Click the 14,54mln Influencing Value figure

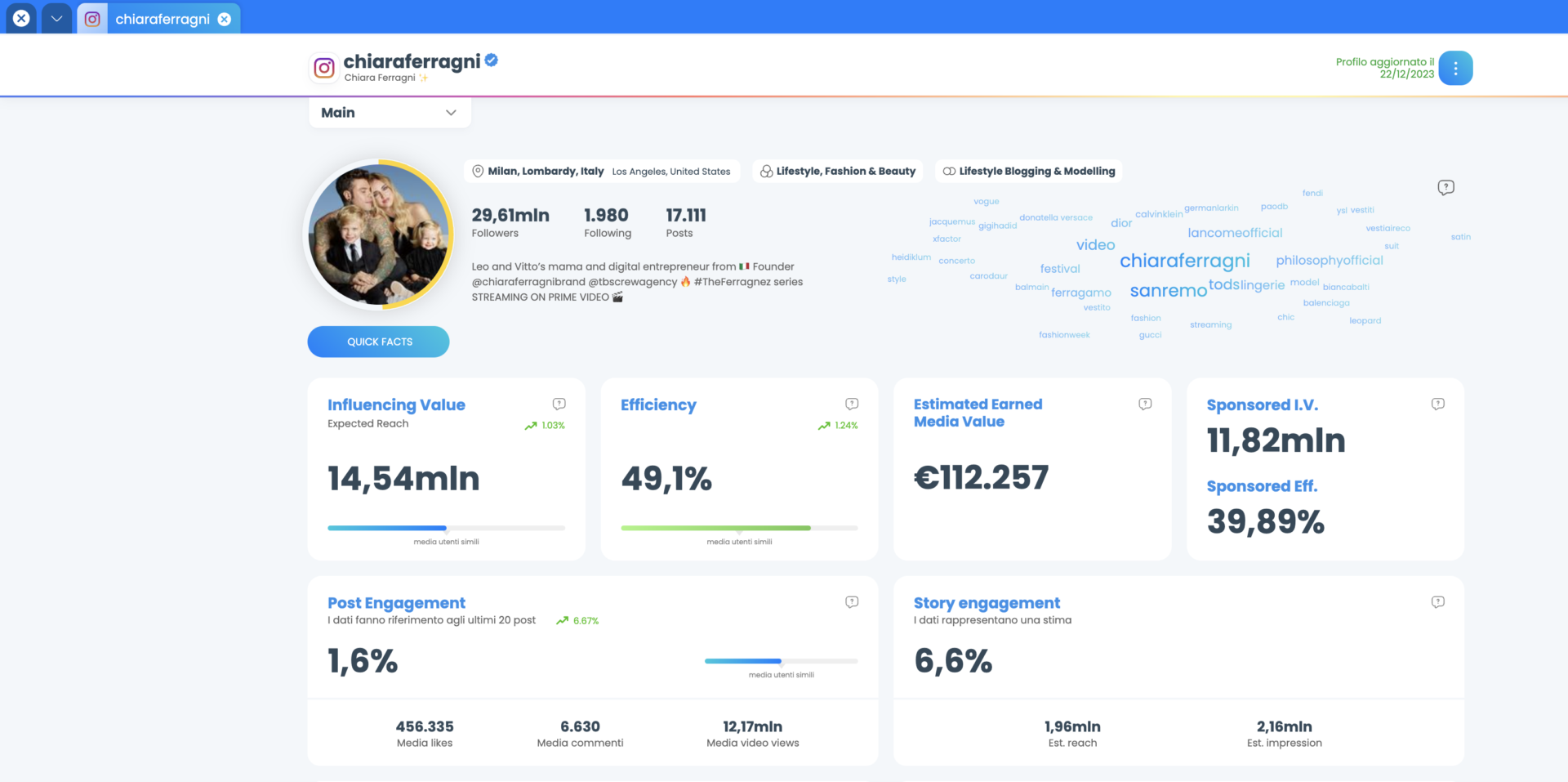pyautogui.click(x=403, y=479)
